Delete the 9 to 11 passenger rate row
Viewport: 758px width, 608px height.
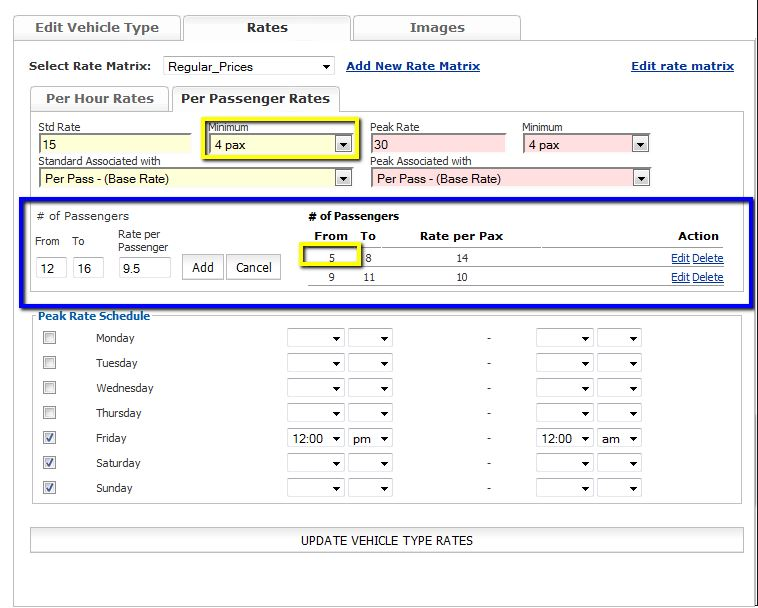point(707,277)
